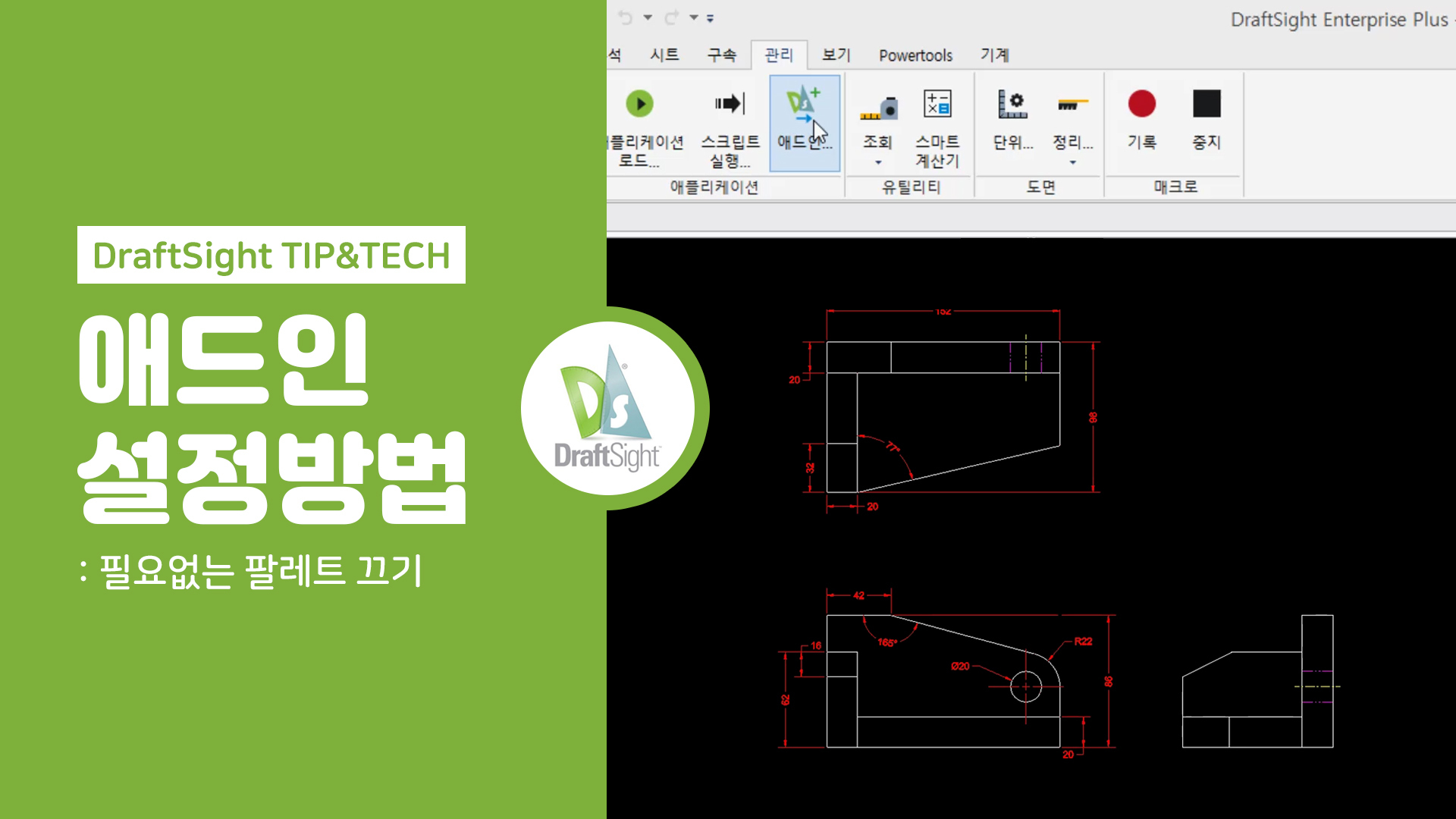The height and width of the screenshot is (819, 1456).
Task: Click the 42 dimension in the drawing
Action: (858, 595)
